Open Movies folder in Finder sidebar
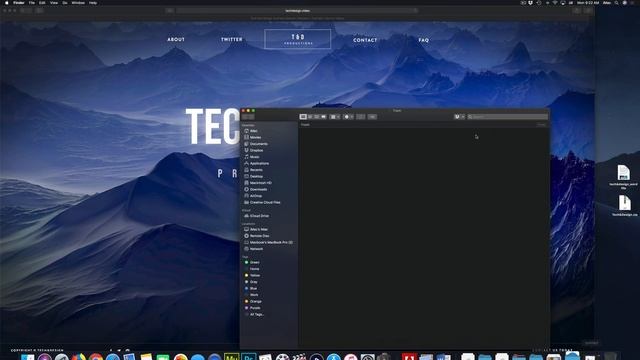The height and width of the screenshot is (360, 640). click(253, 138)
